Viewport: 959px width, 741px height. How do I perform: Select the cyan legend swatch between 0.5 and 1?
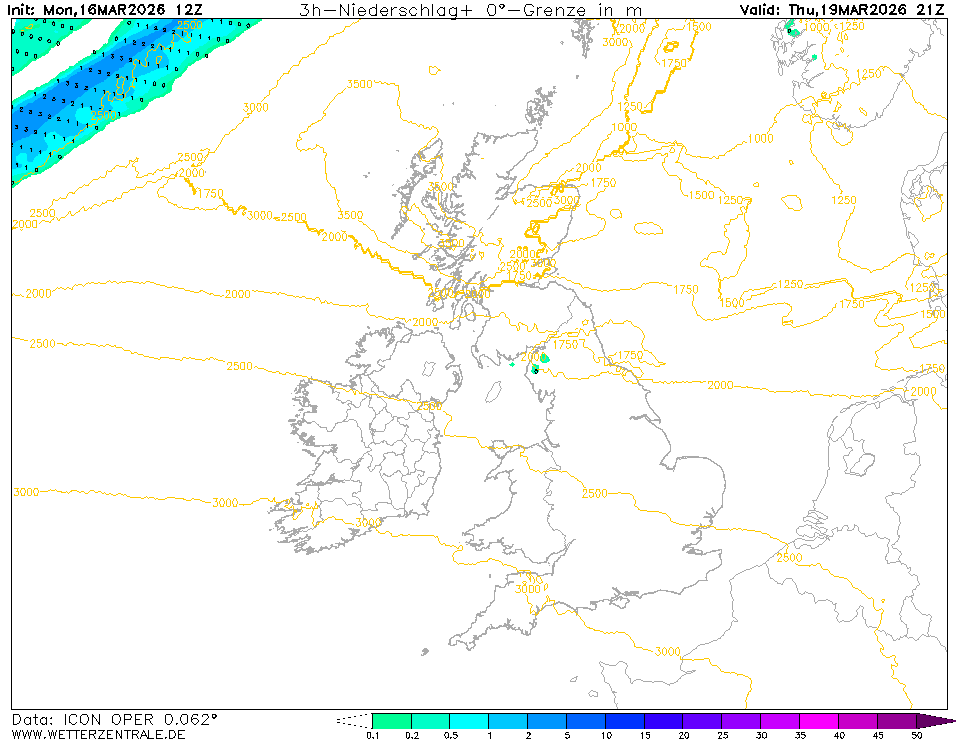tap(469, 720)
